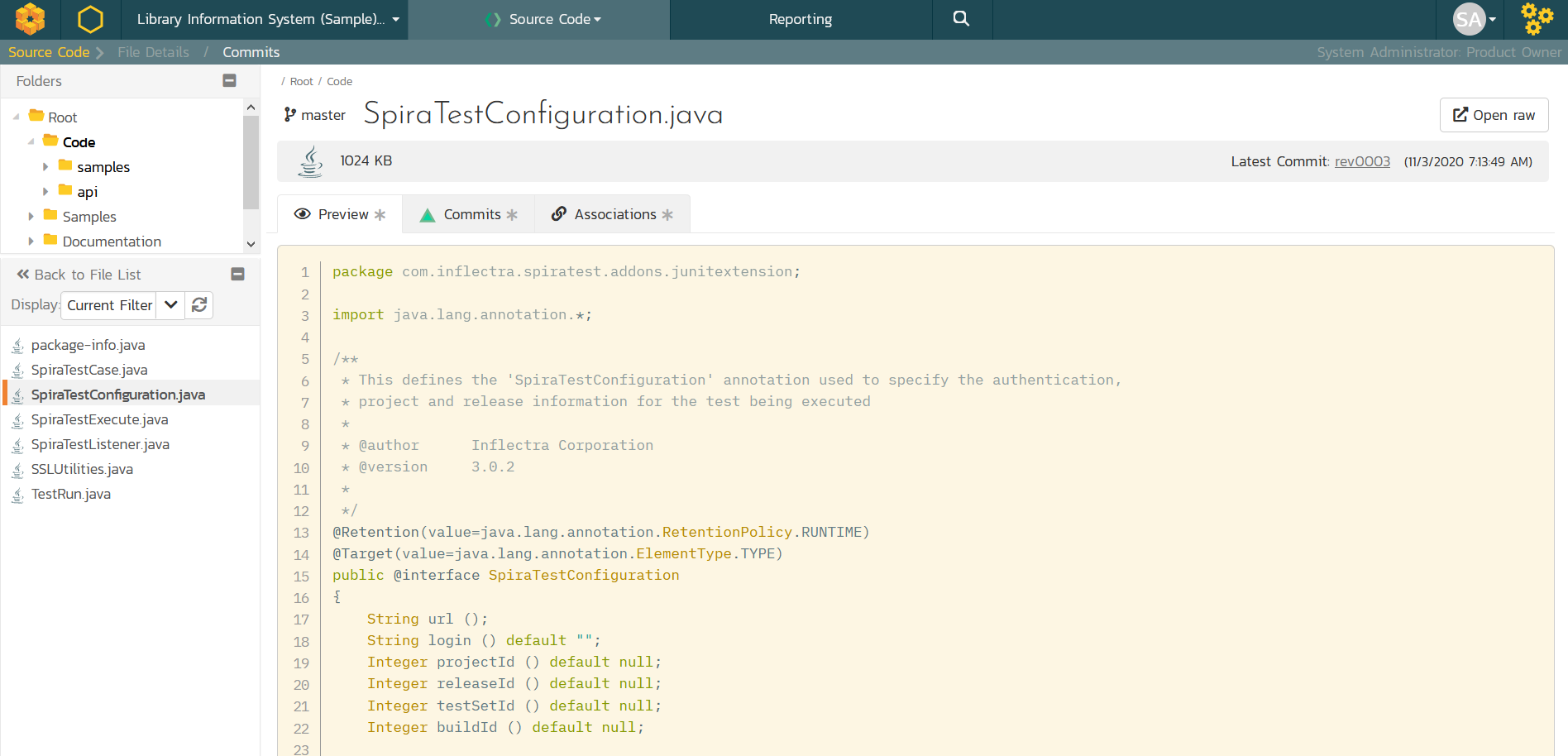This screenshot has width=1568, height=756.
Task: Click the Spira orange home logo icon
Action: [31, 19]
